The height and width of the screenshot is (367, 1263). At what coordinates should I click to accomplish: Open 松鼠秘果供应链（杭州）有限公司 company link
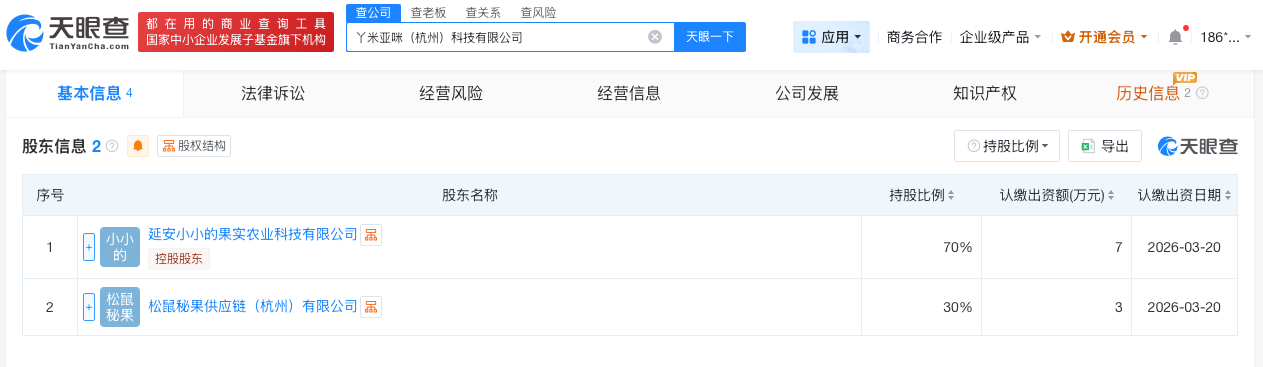click(x=252, y=306)
